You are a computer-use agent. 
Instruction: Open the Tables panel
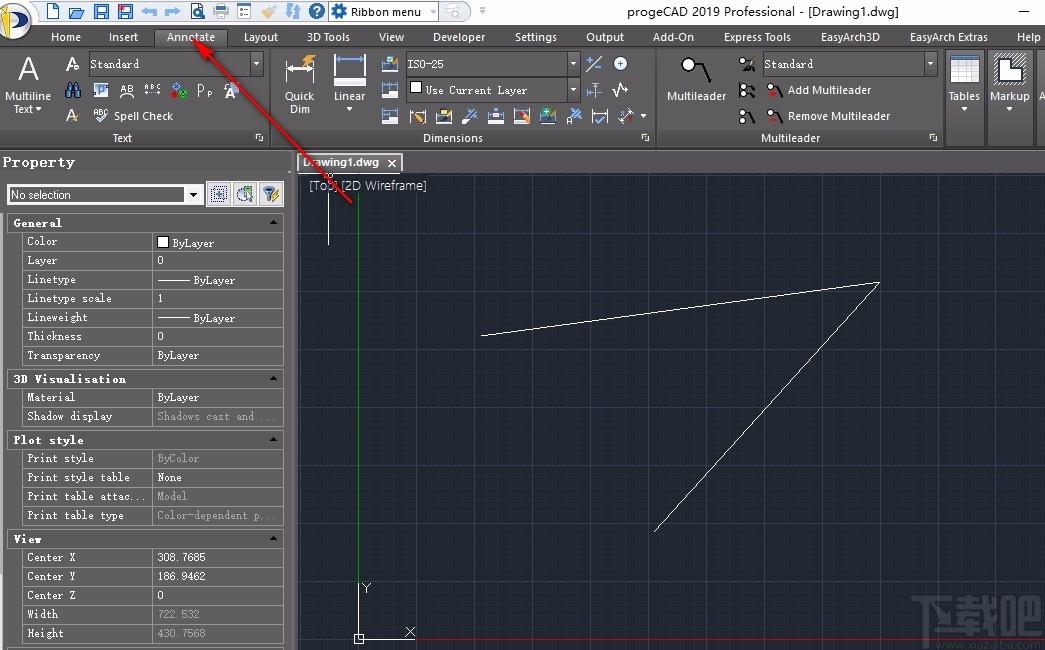(x=964, y=83)
